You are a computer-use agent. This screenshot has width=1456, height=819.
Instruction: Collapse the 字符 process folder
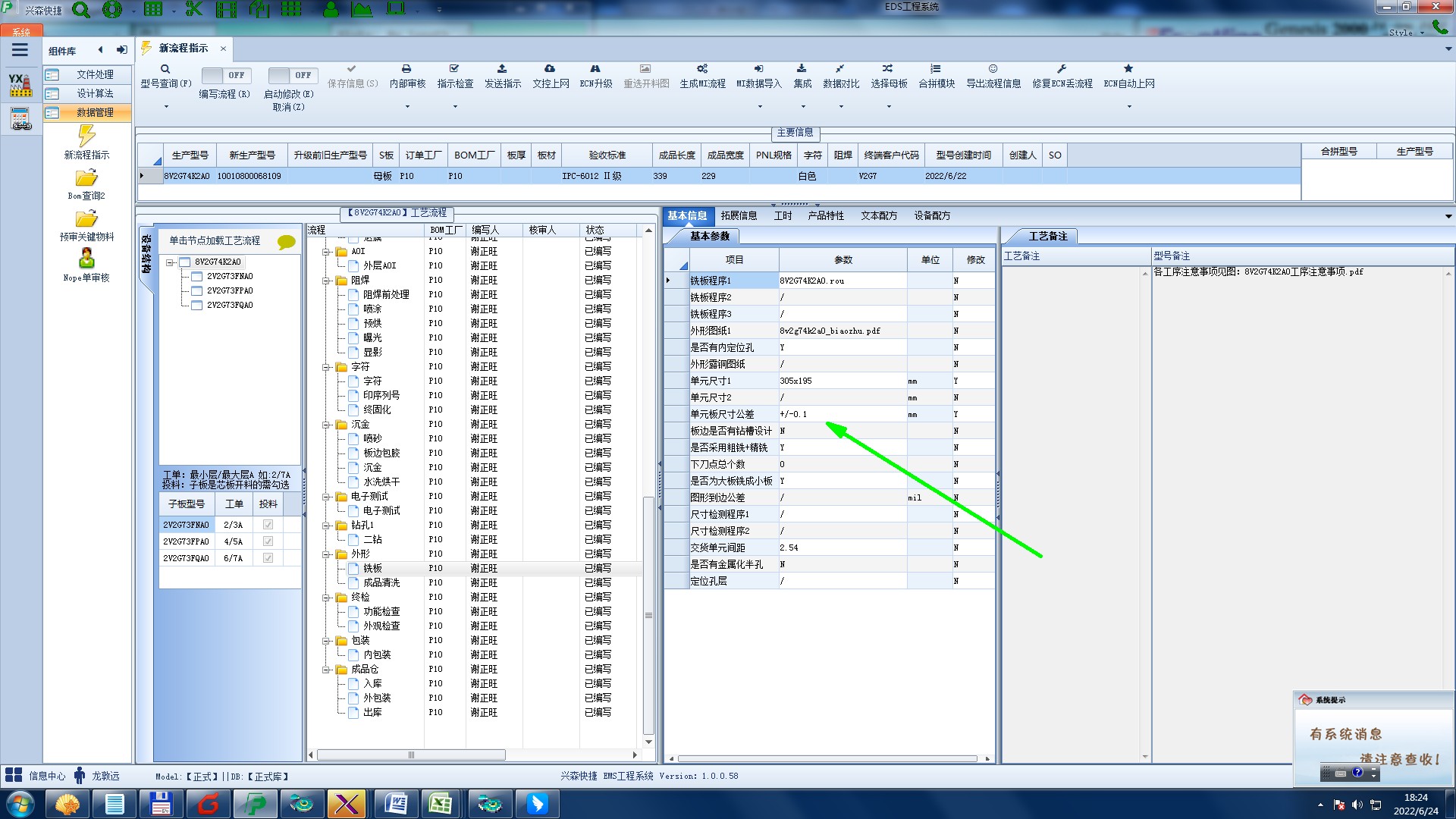[326, 367]
